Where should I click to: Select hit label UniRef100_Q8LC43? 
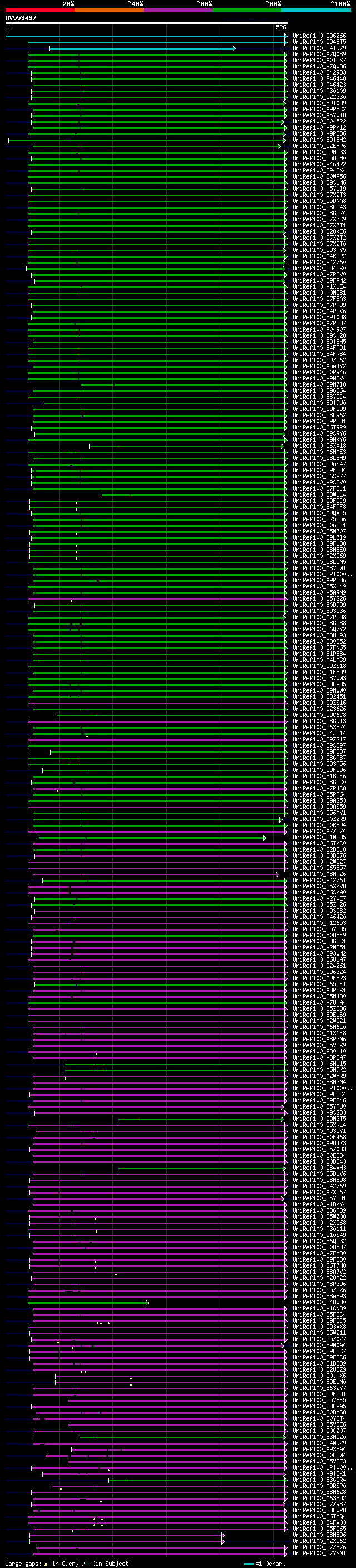[x=319, y=207]
